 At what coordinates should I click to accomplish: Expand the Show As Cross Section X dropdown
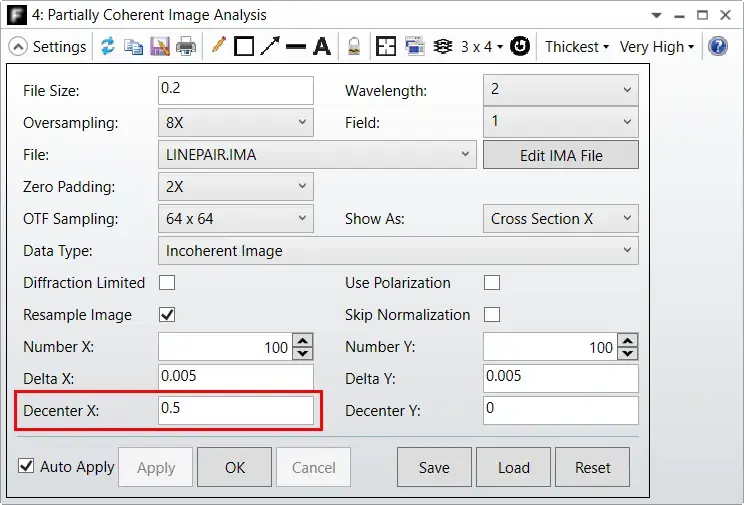click(x=561, y=218)
